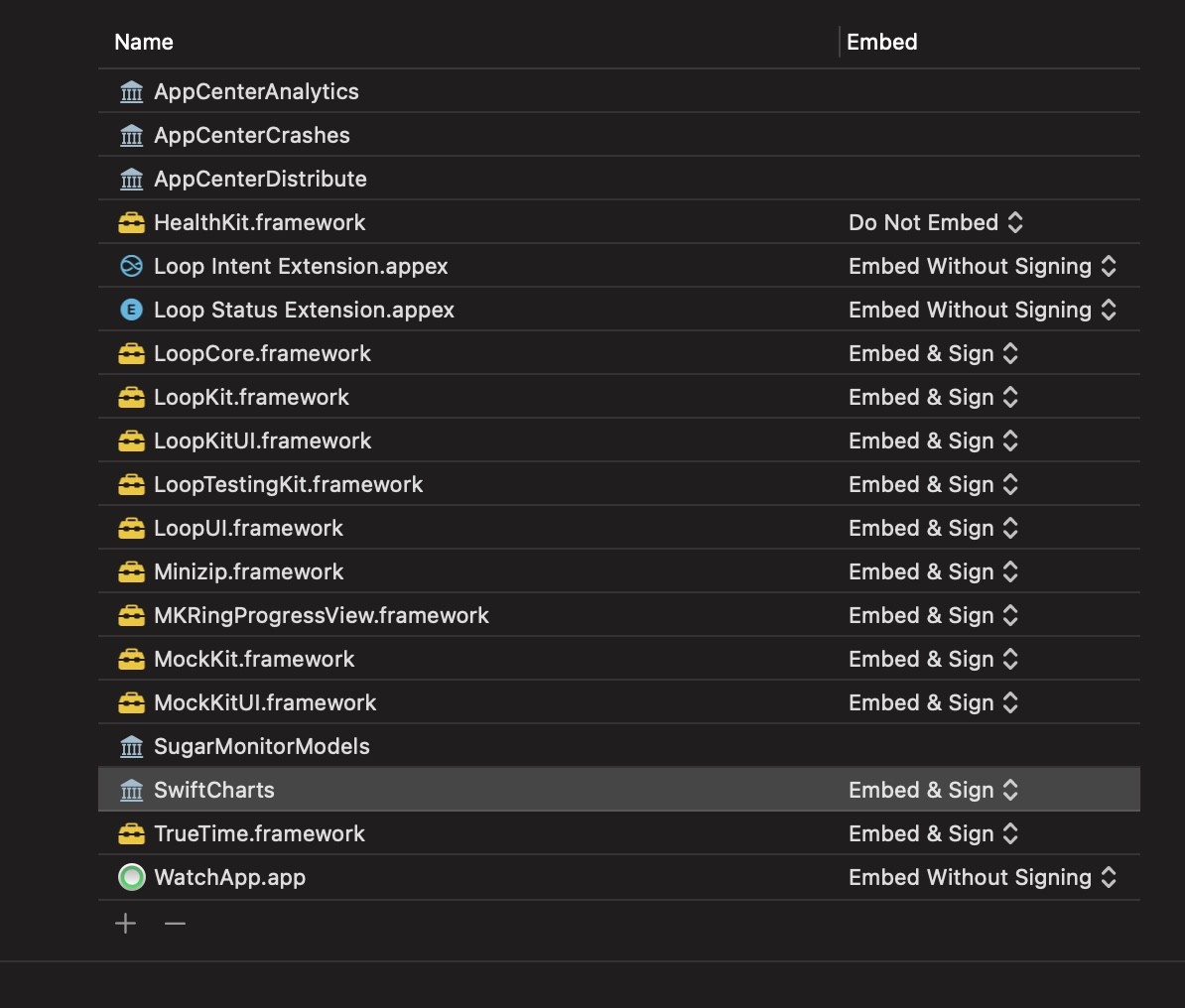Click the LoopTestingKit.framework toolbox icon
Image resolution: width=1185 pixels, height=1008 pixels.
pyautogui.click(x=131, y=484)
